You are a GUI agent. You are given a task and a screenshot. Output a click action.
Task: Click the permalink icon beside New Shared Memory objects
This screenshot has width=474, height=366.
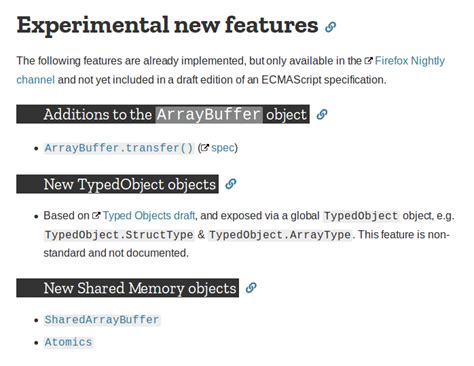[251, 288]
